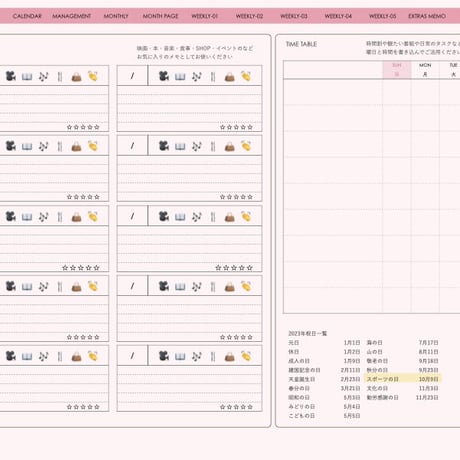Click the こどもの日 holiday entry
This screenshot has width=460, height=460.
[302, 416]
